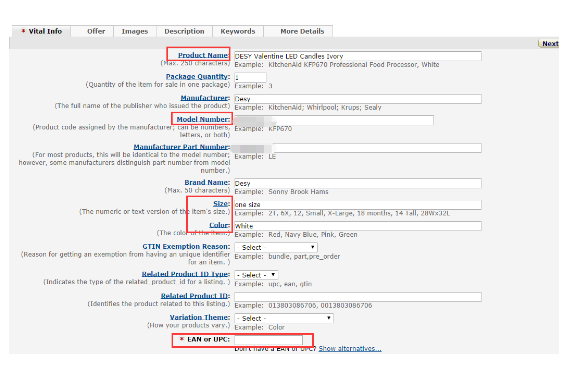Click the Variation Theme label link
This screenshot has height=368, width=580.
200,317
